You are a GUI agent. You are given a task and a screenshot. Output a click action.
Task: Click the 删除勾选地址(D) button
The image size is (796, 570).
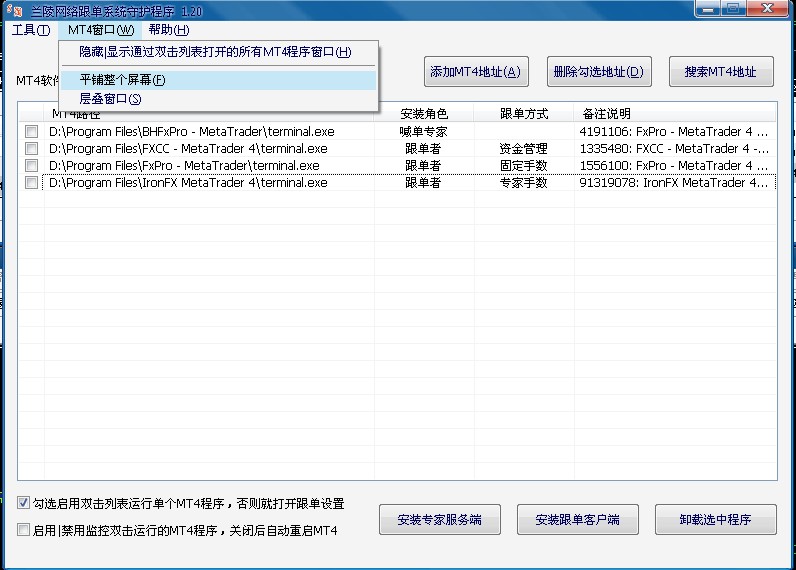[599, 72]
